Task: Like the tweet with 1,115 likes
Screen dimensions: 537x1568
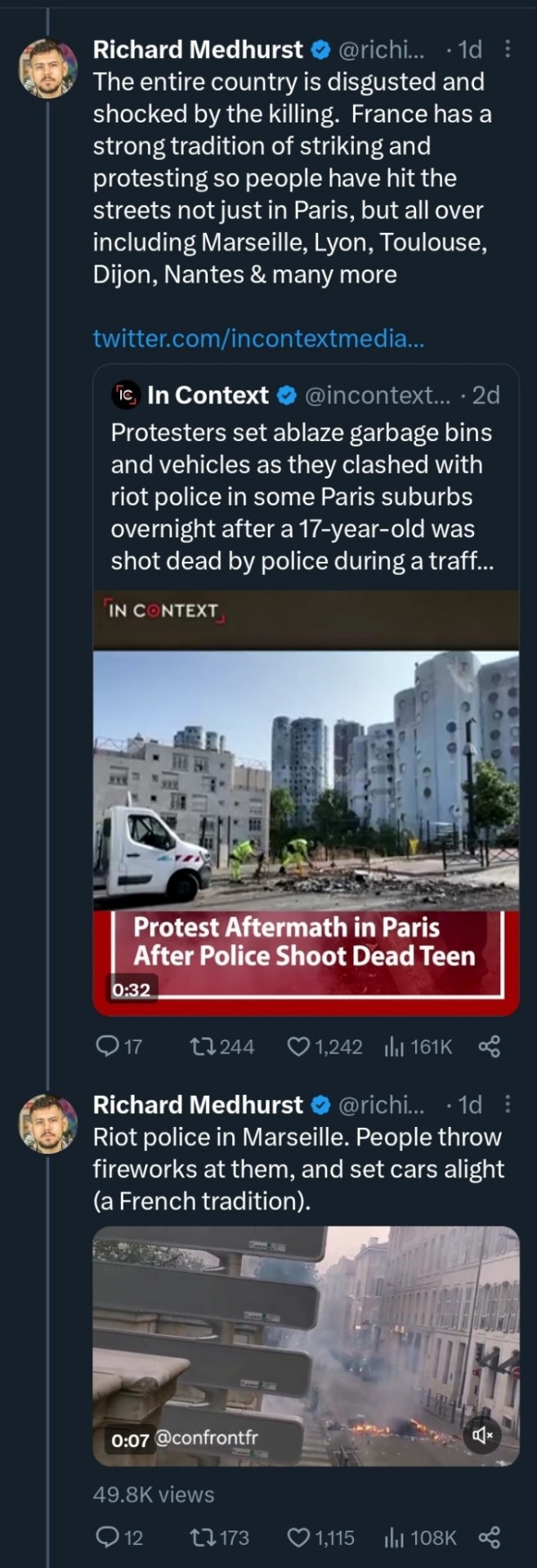Action: 299,1538
